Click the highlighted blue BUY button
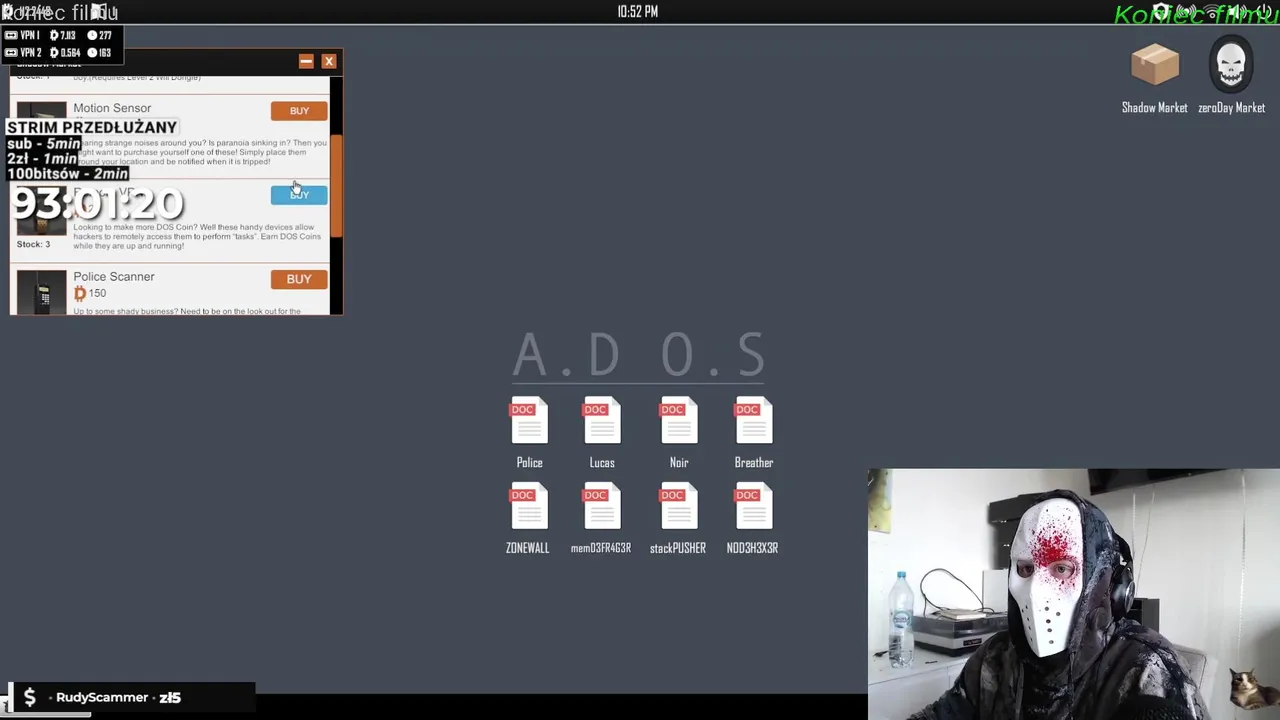Viewport: 1280px width, 720px height. tap(299, 194)
